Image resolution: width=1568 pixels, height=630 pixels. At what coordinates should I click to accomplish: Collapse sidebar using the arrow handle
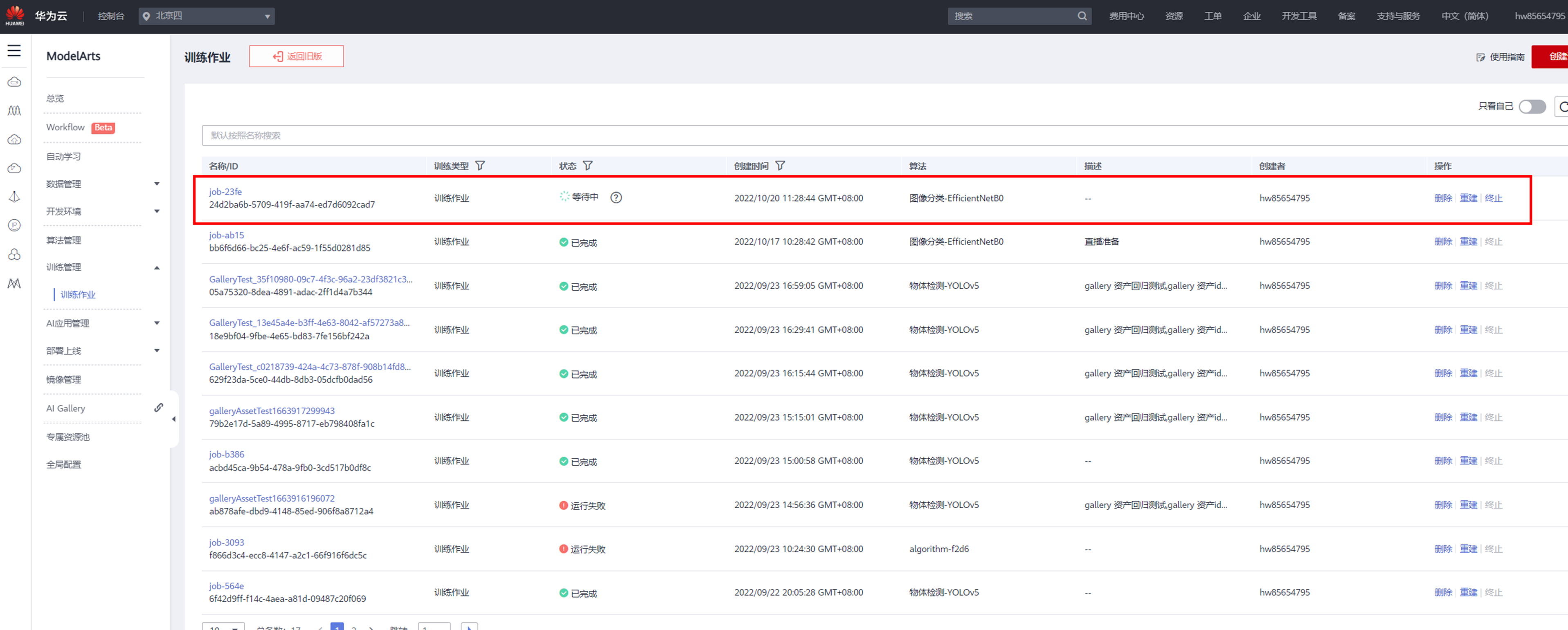click(x=174, y=419)
